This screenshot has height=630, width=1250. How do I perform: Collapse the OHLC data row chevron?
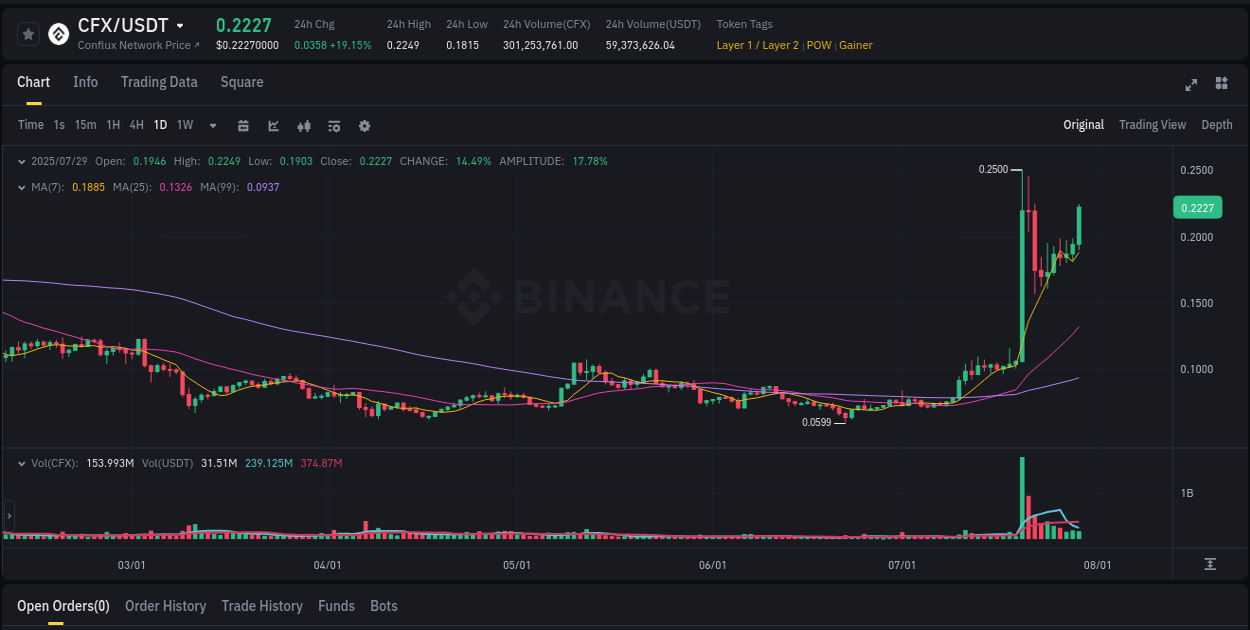click(22, 161)
